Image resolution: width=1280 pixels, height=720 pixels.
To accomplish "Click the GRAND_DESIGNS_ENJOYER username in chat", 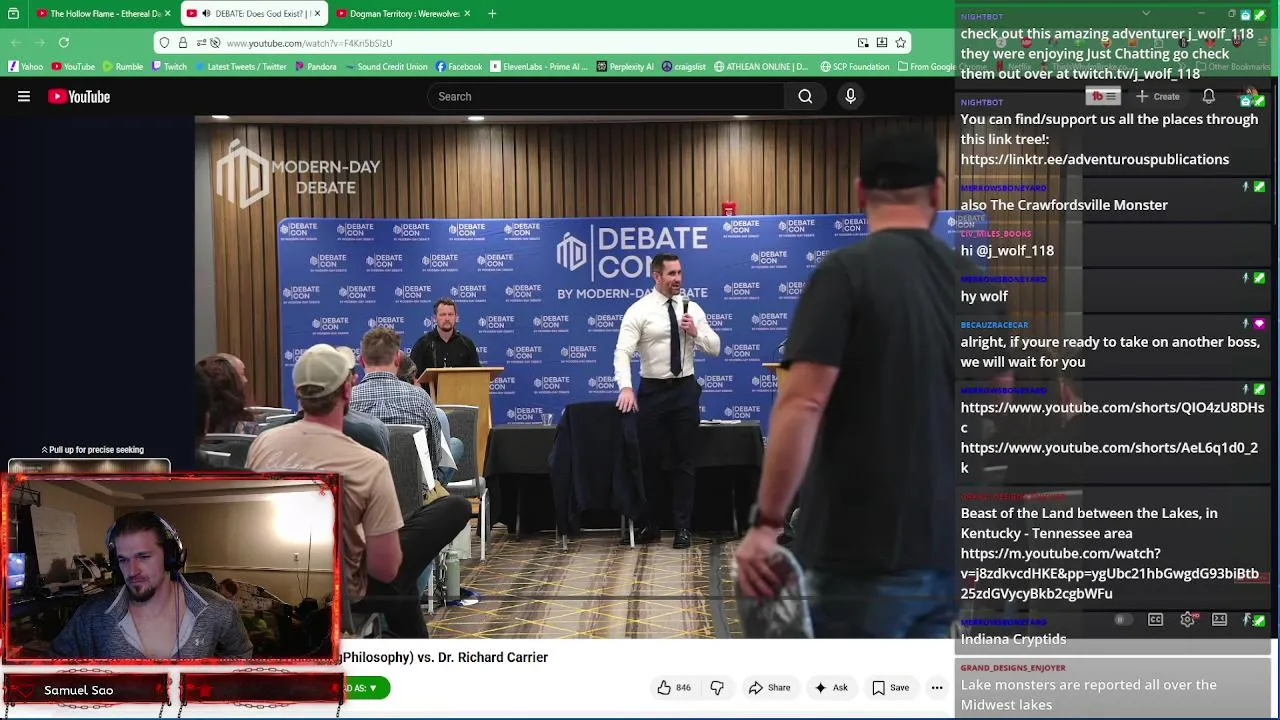I will 1013,668.
